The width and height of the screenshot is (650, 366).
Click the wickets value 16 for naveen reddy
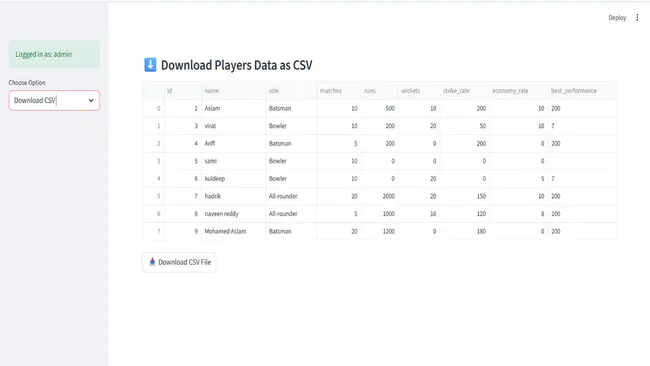tap(419, 214)
